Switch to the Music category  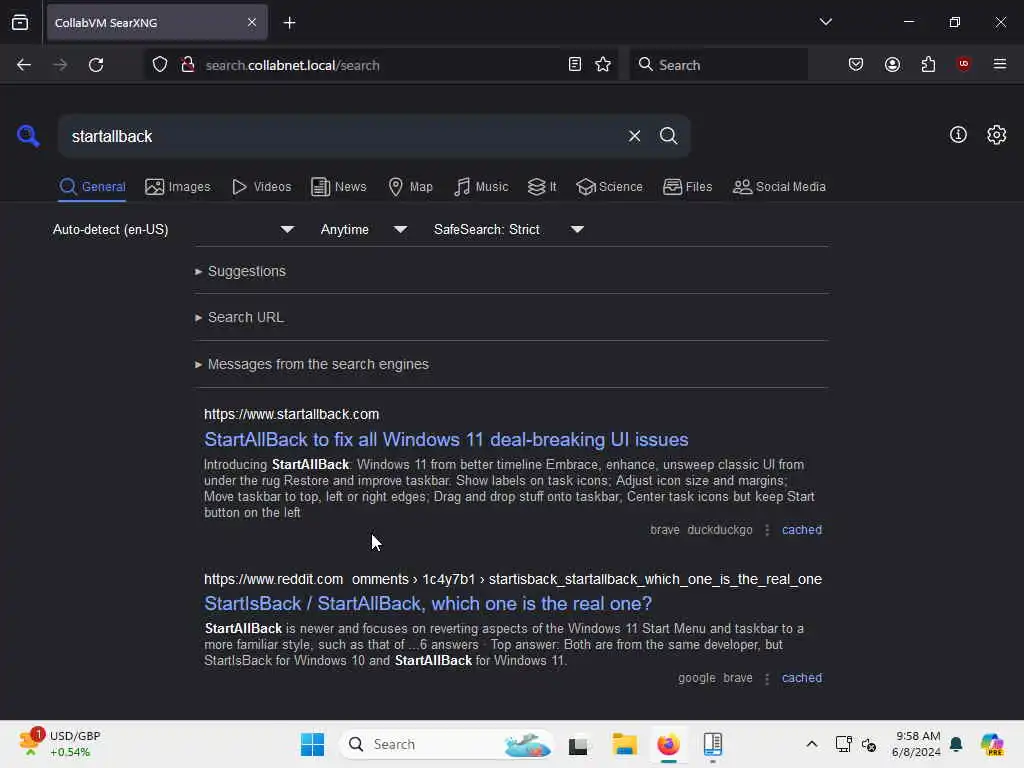[x=481, y=187]
